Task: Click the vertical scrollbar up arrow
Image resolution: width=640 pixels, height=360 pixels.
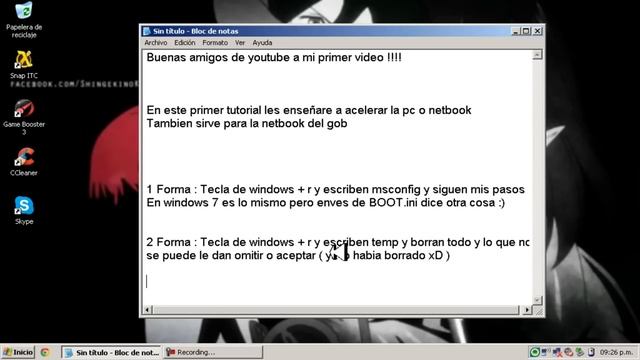Action: click(x=537, y=55)
